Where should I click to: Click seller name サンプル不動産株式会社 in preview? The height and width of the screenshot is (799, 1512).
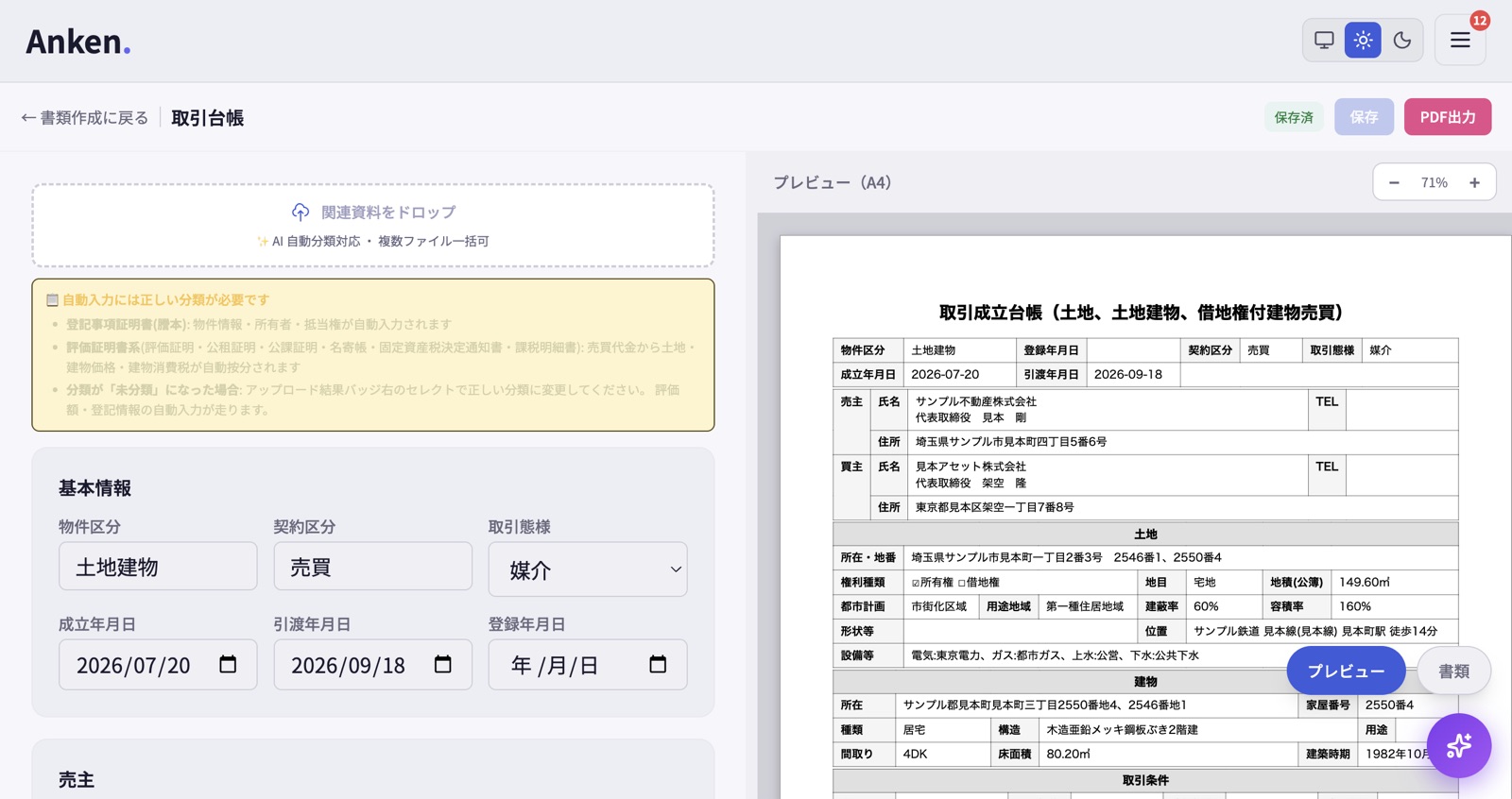tap(976, 401)
